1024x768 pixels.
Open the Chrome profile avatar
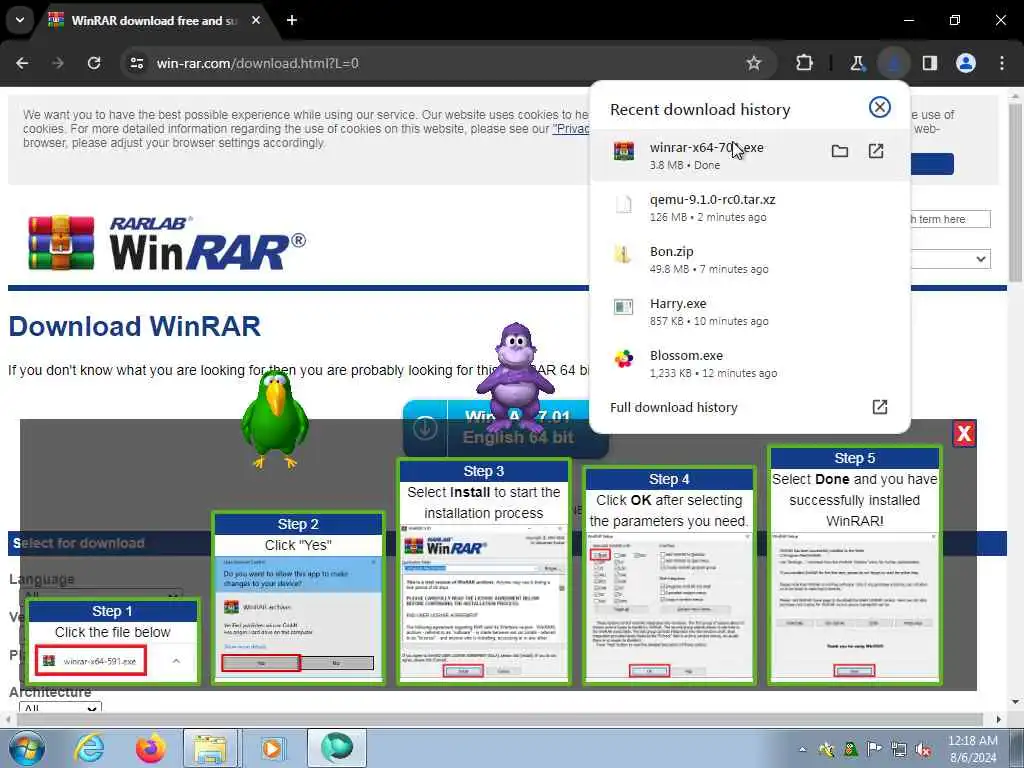pos(966,63)
